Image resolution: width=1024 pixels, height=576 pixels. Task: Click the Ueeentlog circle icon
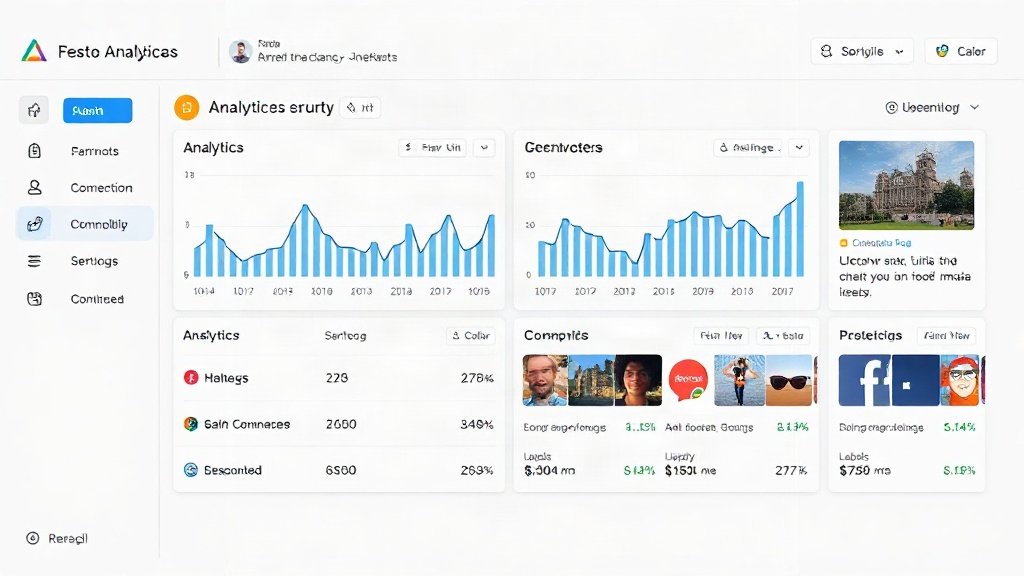[x=891, y=108]
